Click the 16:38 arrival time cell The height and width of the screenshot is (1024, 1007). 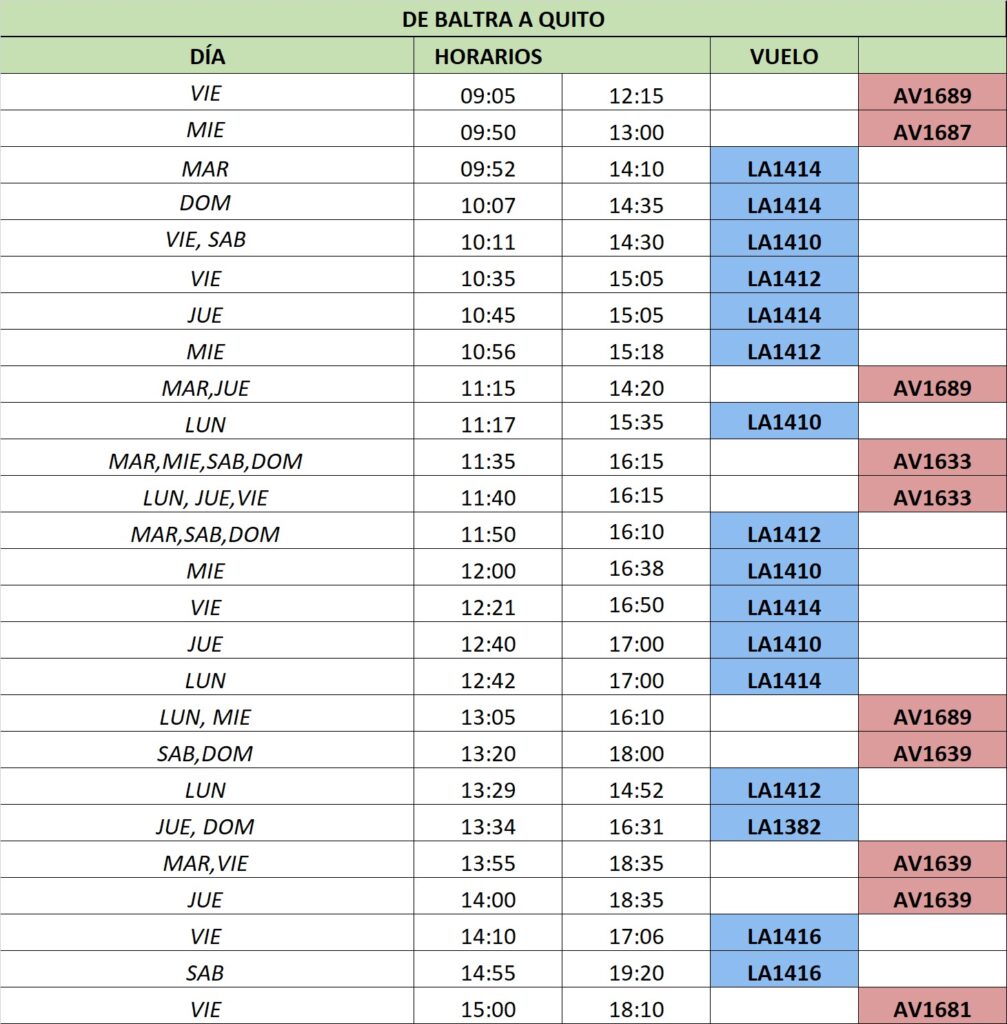click(x=636, y=571)
